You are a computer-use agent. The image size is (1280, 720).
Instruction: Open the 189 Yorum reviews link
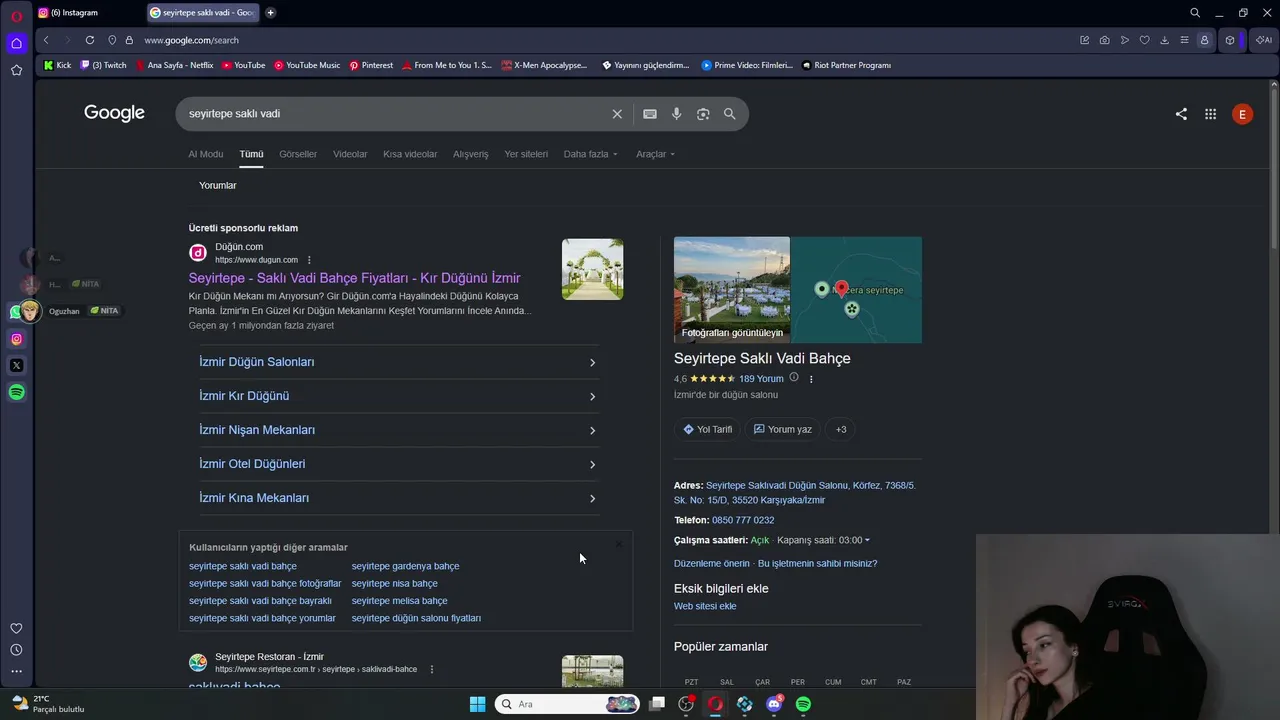[761, 379]
